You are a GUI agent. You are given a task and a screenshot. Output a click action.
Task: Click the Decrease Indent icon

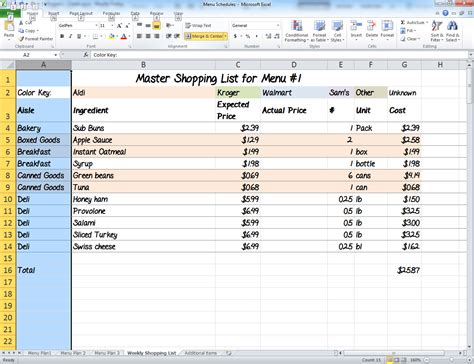(x=169, y=36)
